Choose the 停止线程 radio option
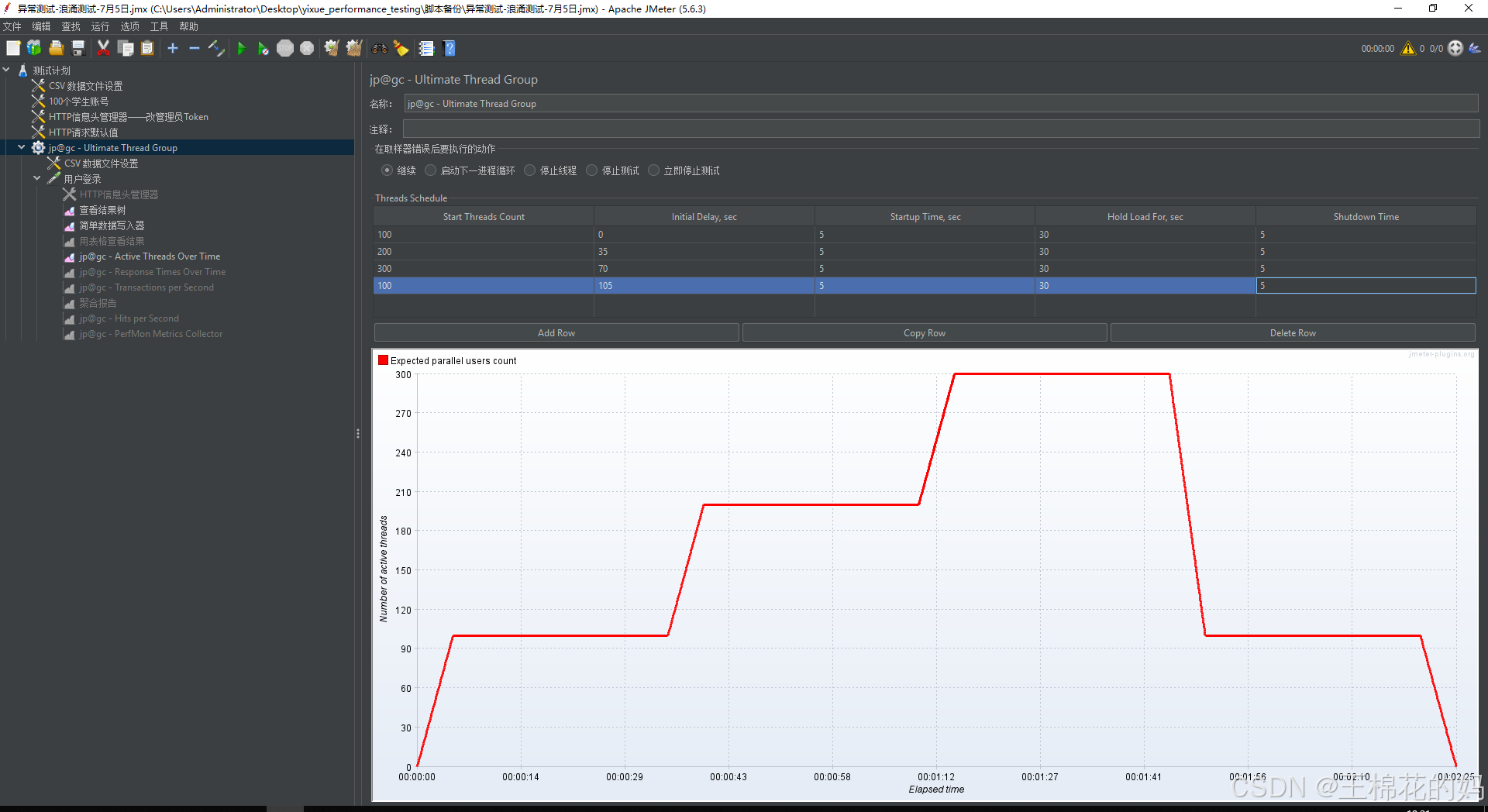Image resolution: width=1488 pixels, height=812 pixels. pyautogui.click(x=530, y=170)
